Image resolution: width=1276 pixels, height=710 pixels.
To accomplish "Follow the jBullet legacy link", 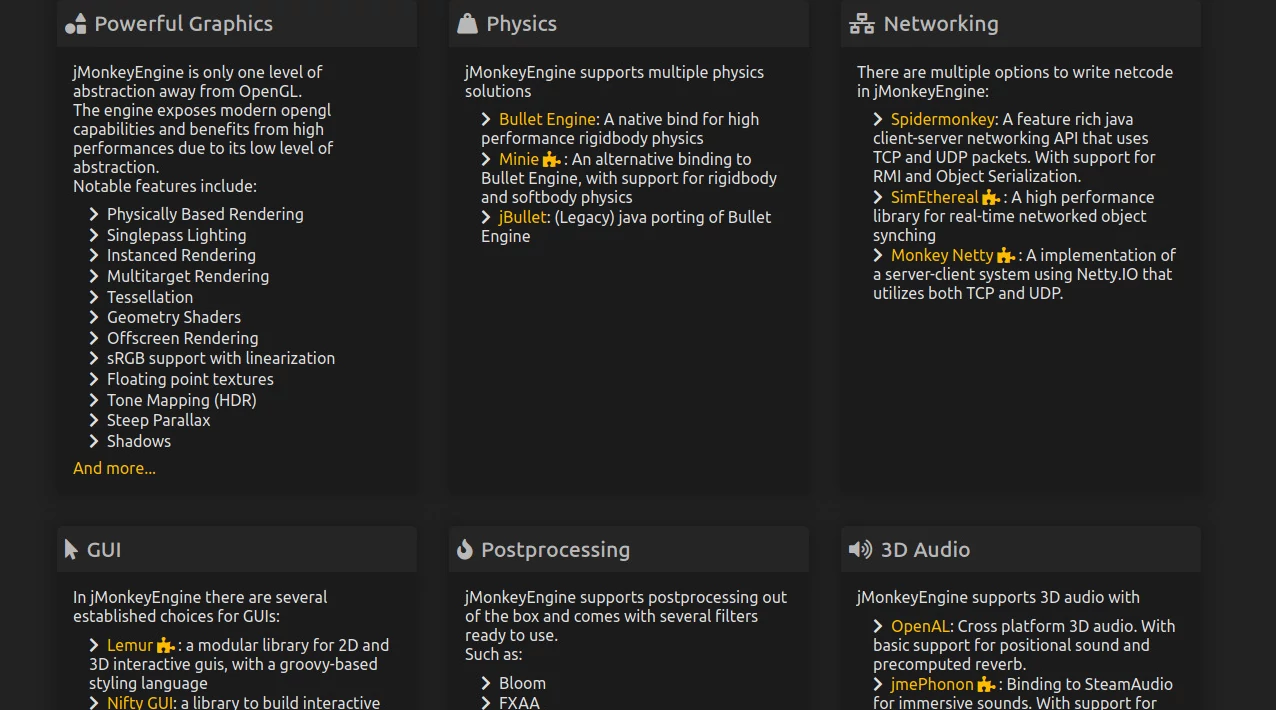I will [522, 217].
